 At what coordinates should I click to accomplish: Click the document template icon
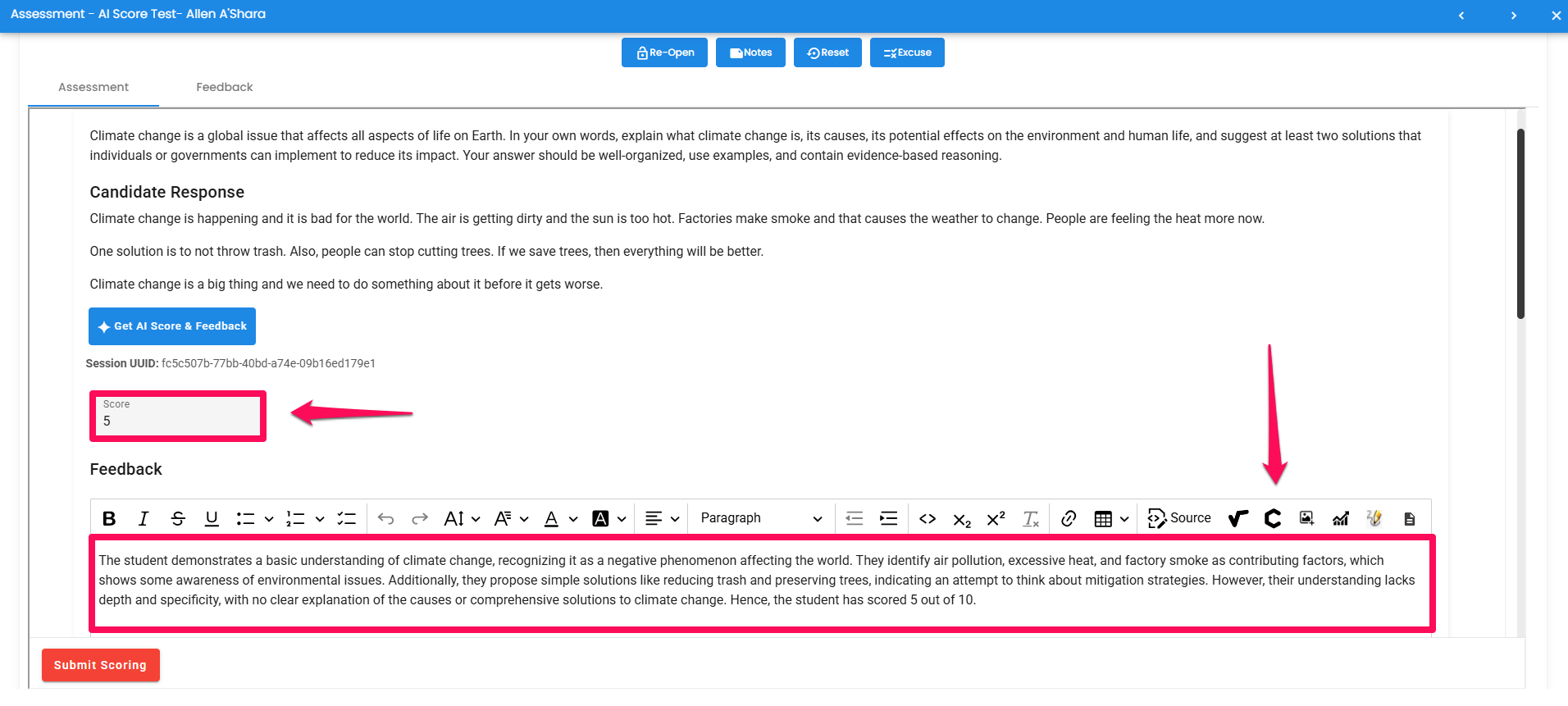pyautogui.click(x=1410, y=518)
